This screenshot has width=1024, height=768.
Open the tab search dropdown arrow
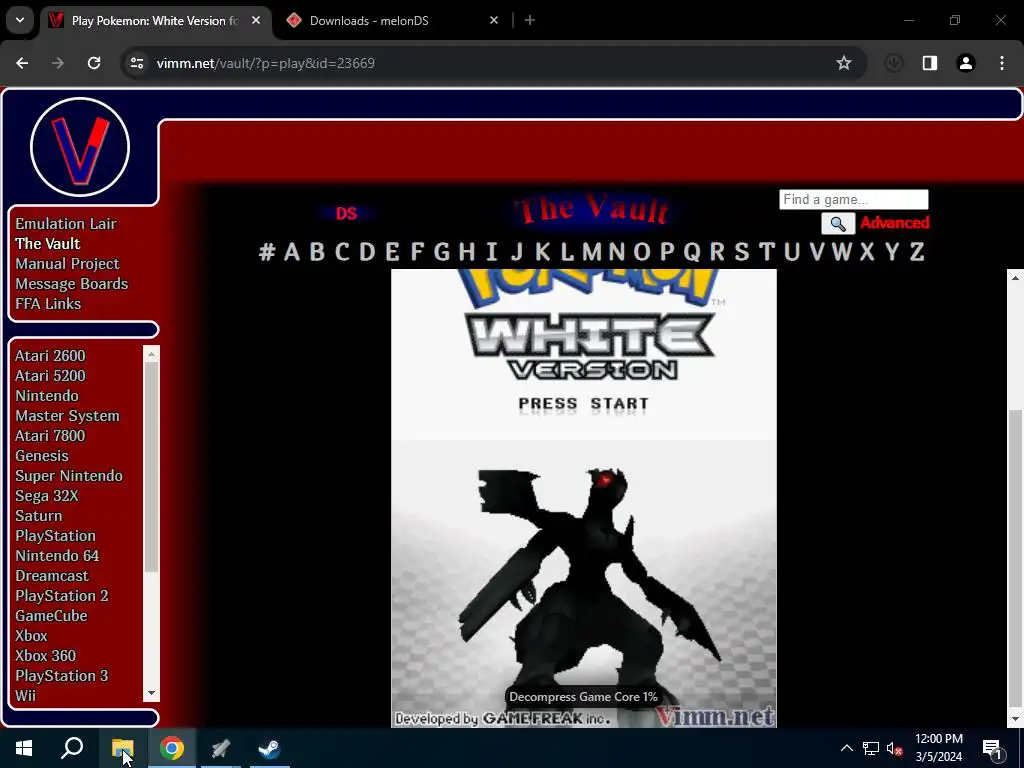tap(20, 20)
